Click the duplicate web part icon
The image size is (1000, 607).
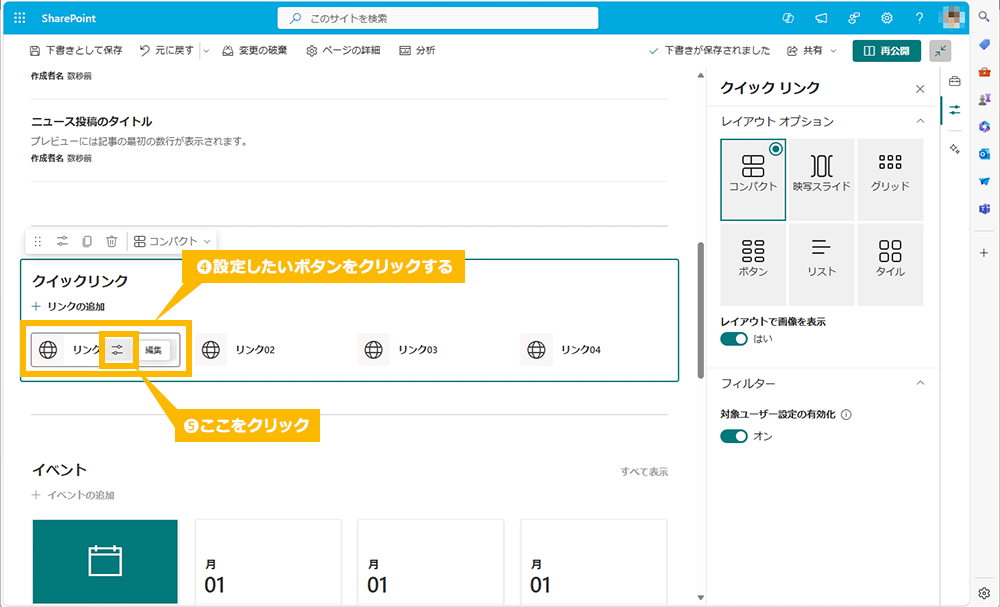(87, 241)
